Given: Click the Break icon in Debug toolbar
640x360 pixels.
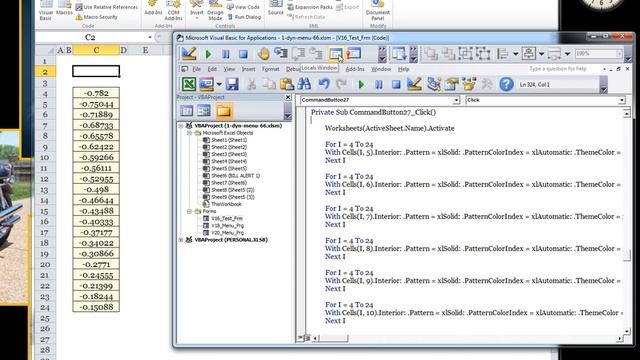Looking at the screenshot, I should tap(226, 54).
